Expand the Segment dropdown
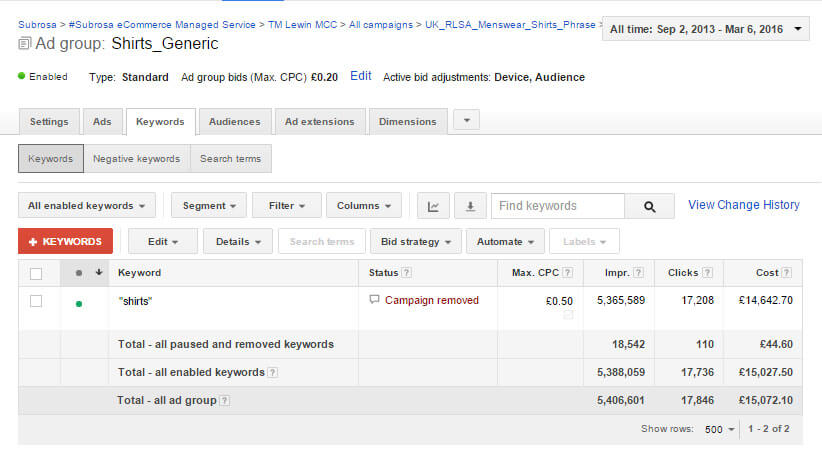Image resolution: width=822 pixels, height=451 pixels. point(209,206)
